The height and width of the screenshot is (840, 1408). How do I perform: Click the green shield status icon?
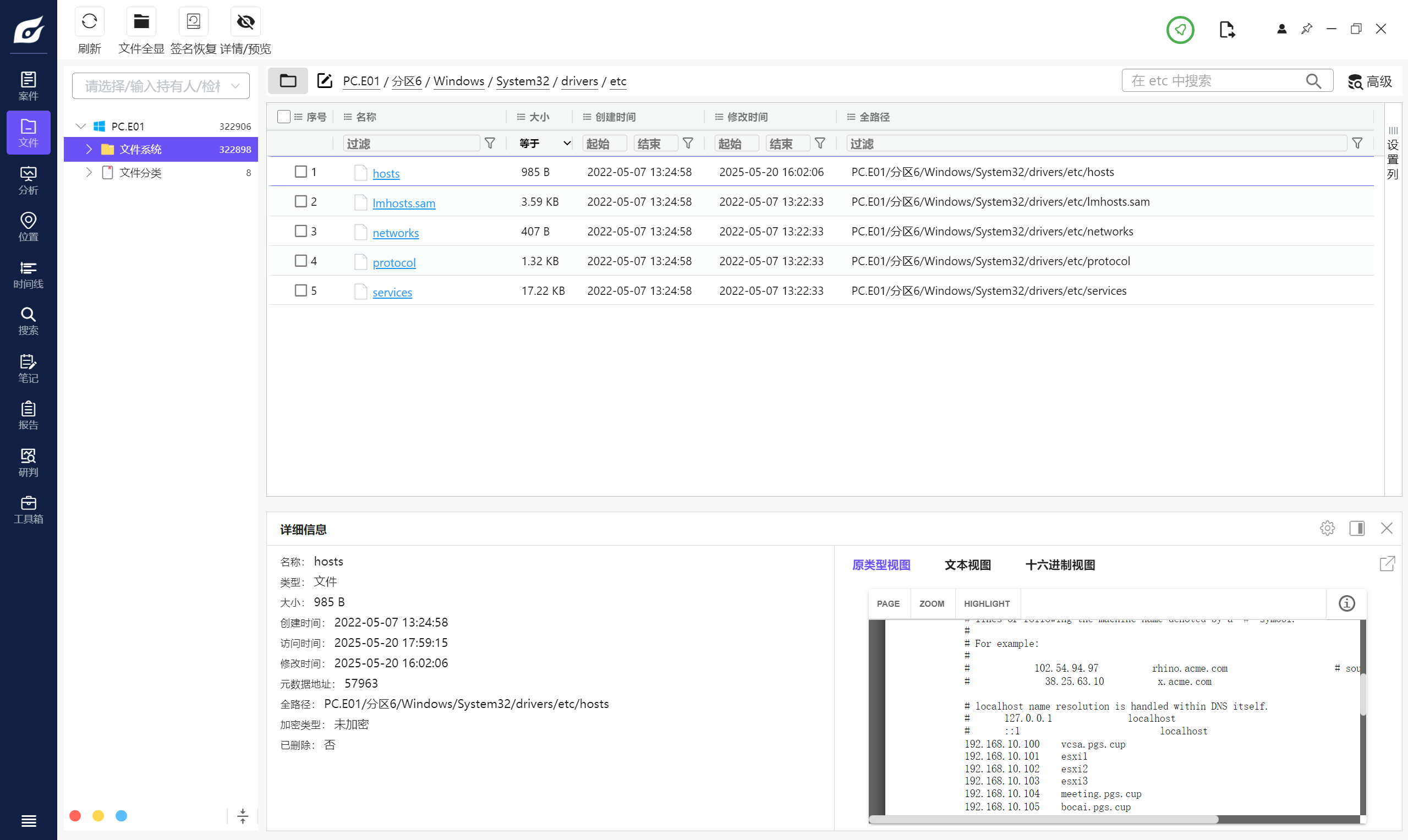coord(1180,30)
